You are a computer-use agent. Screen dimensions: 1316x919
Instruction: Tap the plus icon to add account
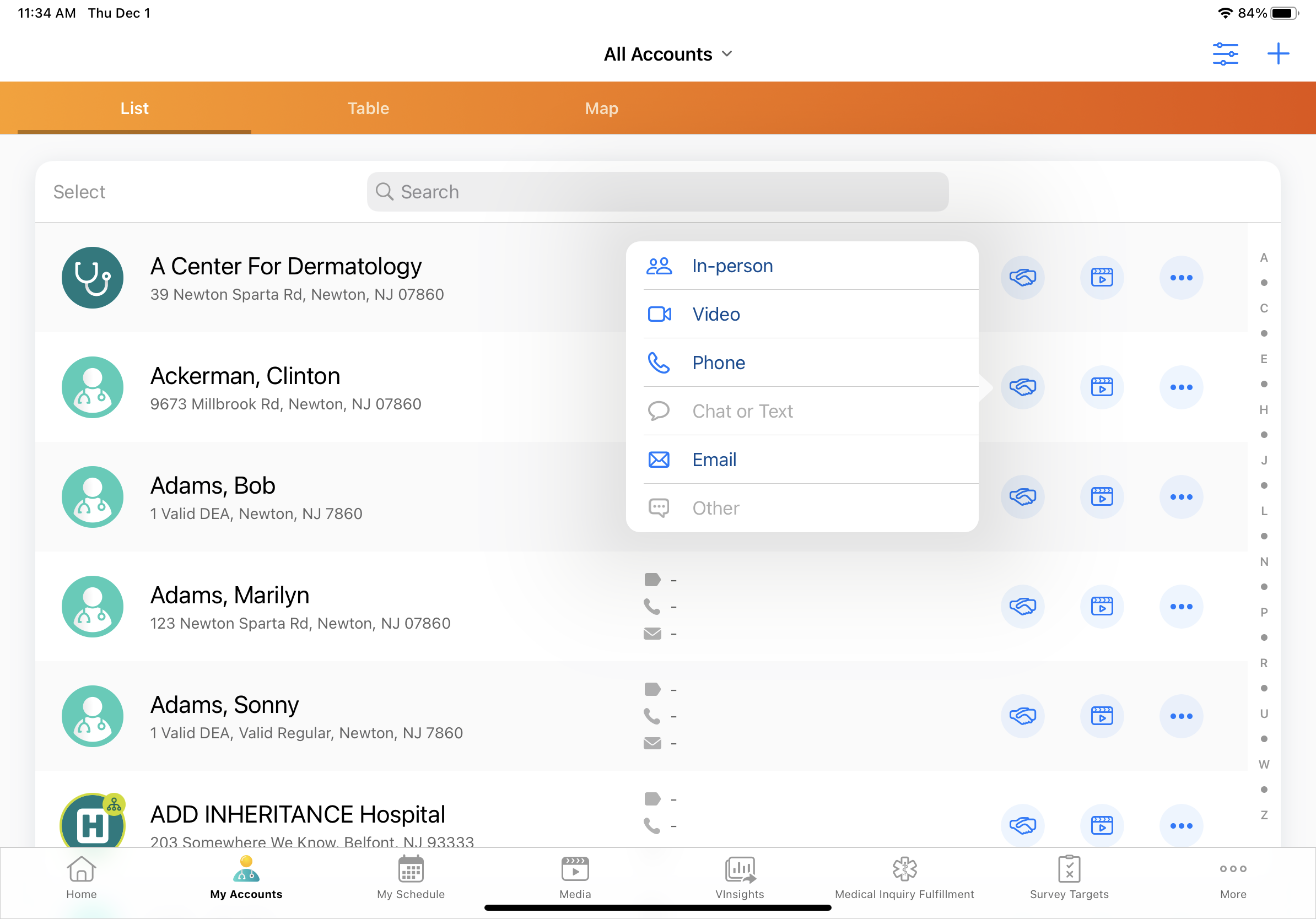click(x=1277, y=54)
